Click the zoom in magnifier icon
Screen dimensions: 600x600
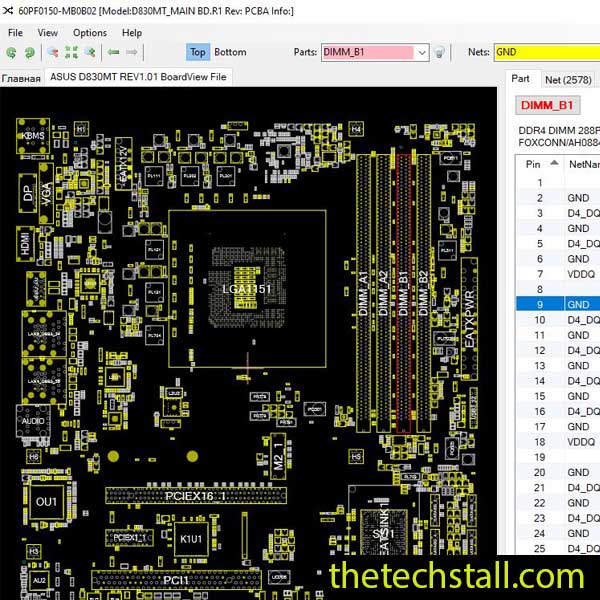90,52
